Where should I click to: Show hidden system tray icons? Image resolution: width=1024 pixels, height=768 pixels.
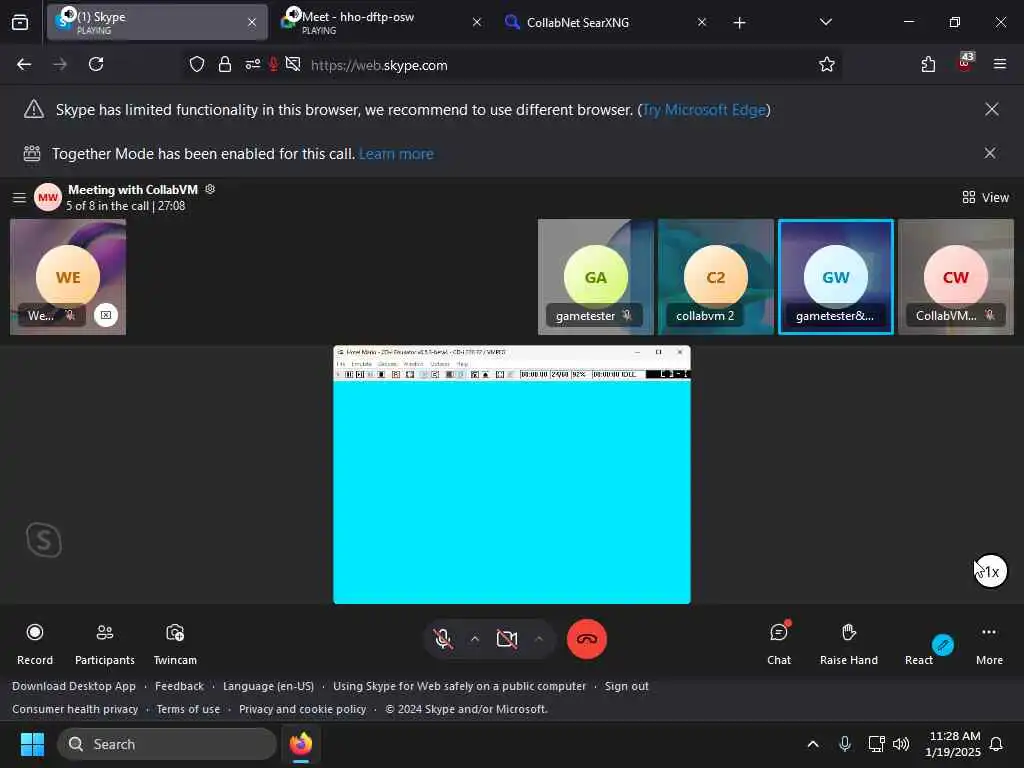pyautogui.click(x=813, y=744)
